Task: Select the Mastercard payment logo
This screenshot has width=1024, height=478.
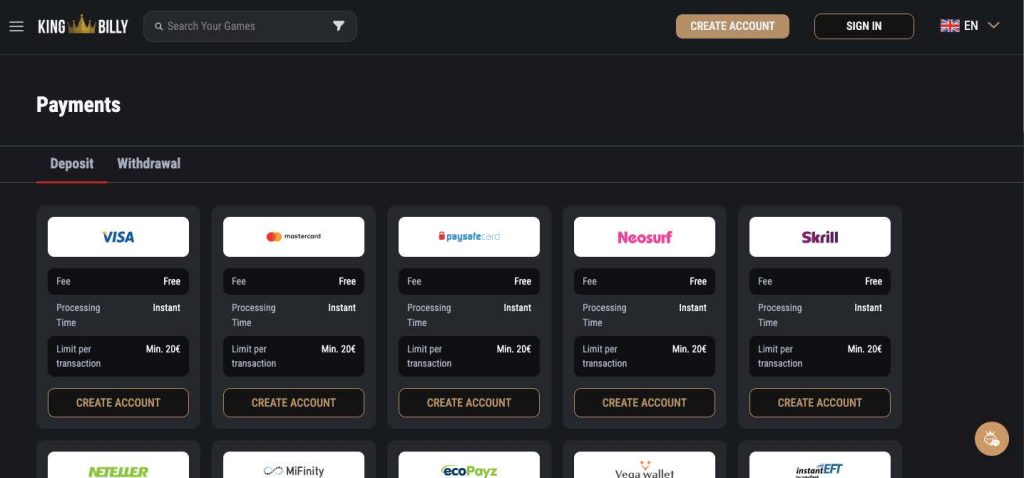Action: (x=293, y=237)
